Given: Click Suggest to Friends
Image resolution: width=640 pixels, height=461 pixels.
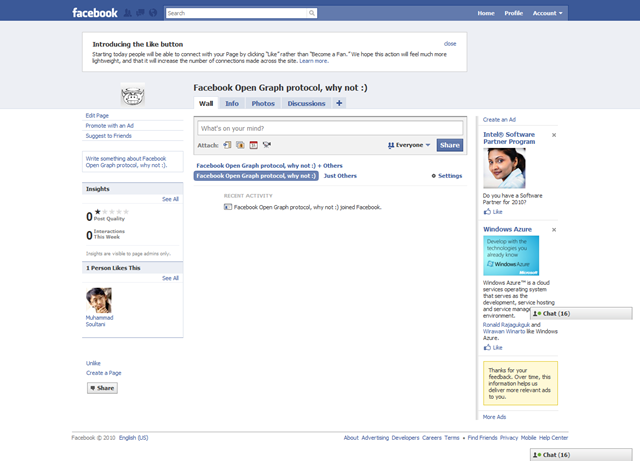Looking at the screenshot, I should tap(109, 136).
